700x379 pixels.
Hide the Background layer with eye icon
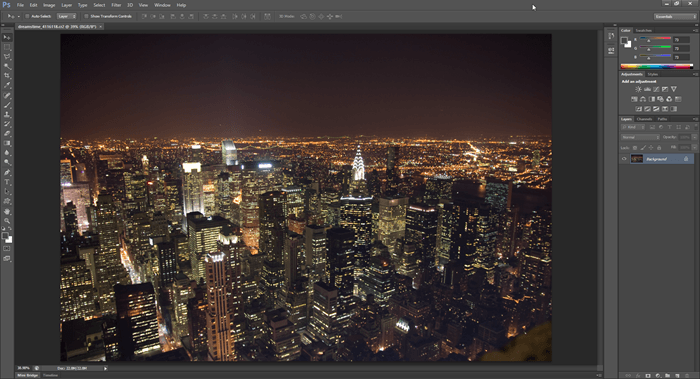pyautogui.click(x=624, y=159)
